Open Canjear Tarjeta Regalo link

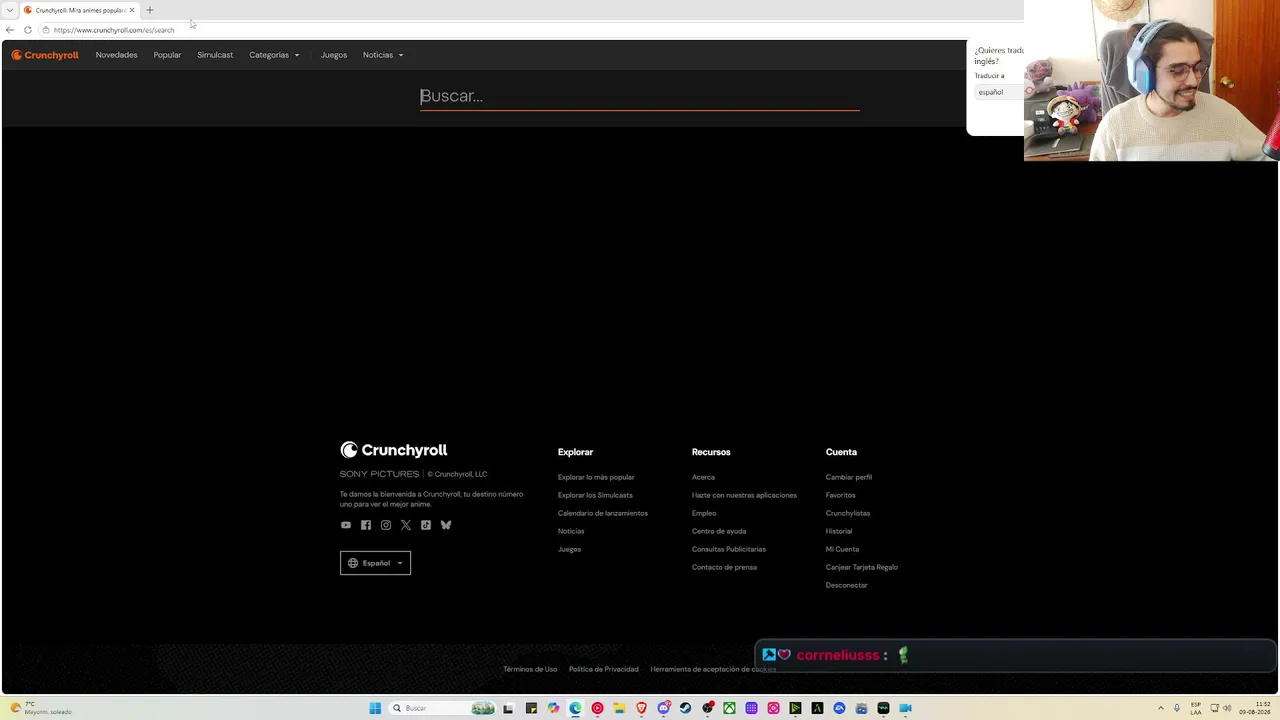pos(862,567)
